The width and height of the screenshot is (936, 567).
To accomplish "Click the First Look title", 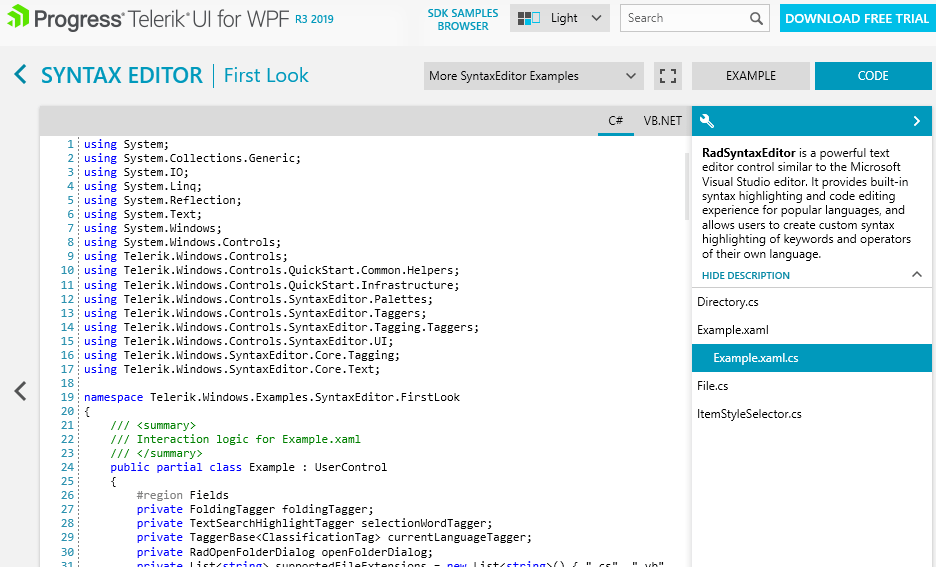I will pos(266,75).
